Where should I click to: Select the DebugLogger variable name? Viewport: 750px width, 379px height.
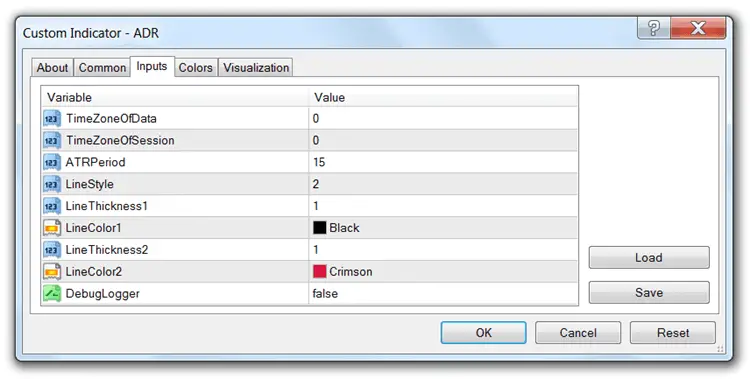tap(103, 293)
